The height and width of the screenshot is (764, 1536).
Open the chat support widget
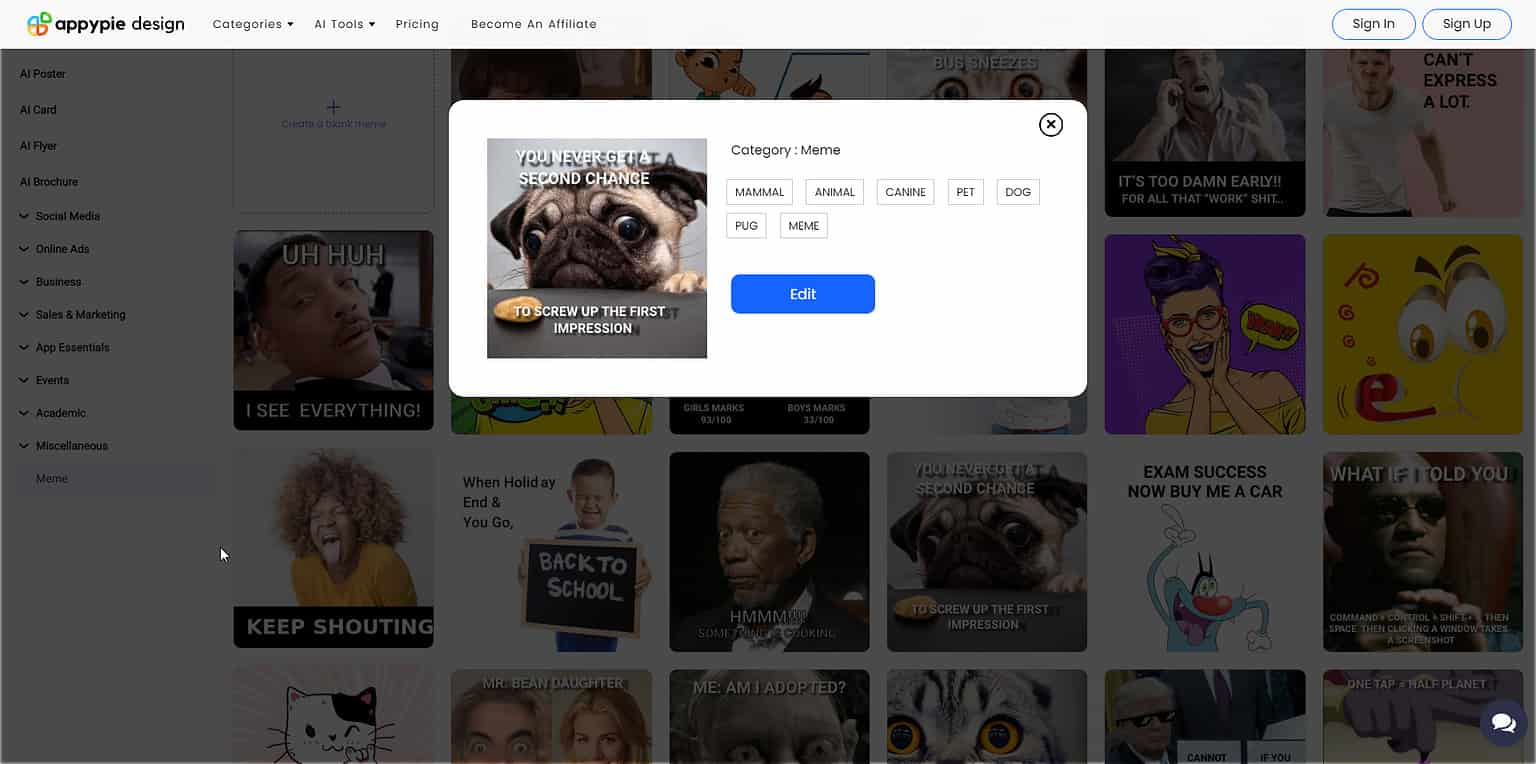click(x=1504, y=722)
